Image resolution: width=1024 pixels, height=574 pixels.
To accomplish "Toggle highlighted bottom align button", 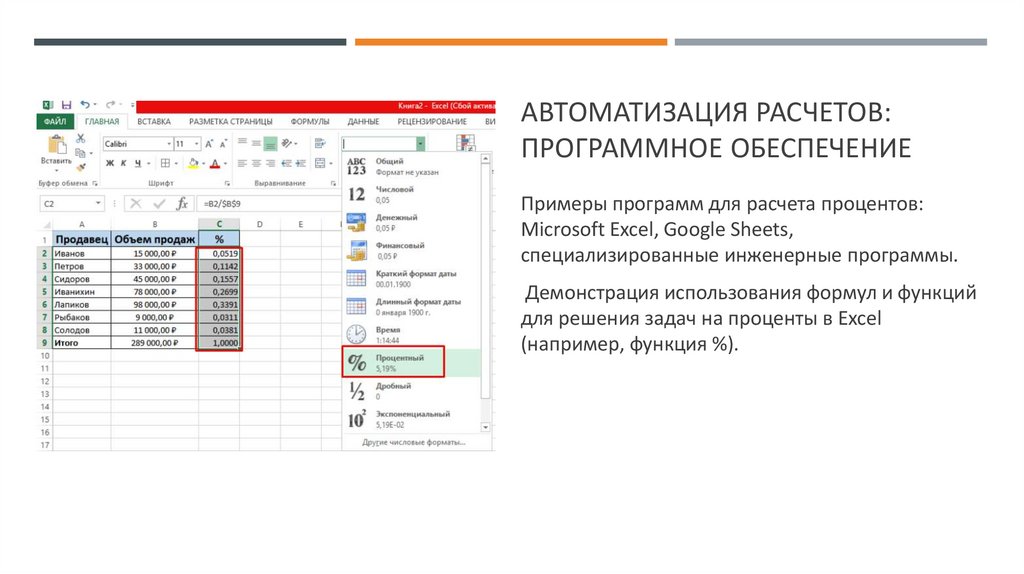I will click(x=270, y=143).
